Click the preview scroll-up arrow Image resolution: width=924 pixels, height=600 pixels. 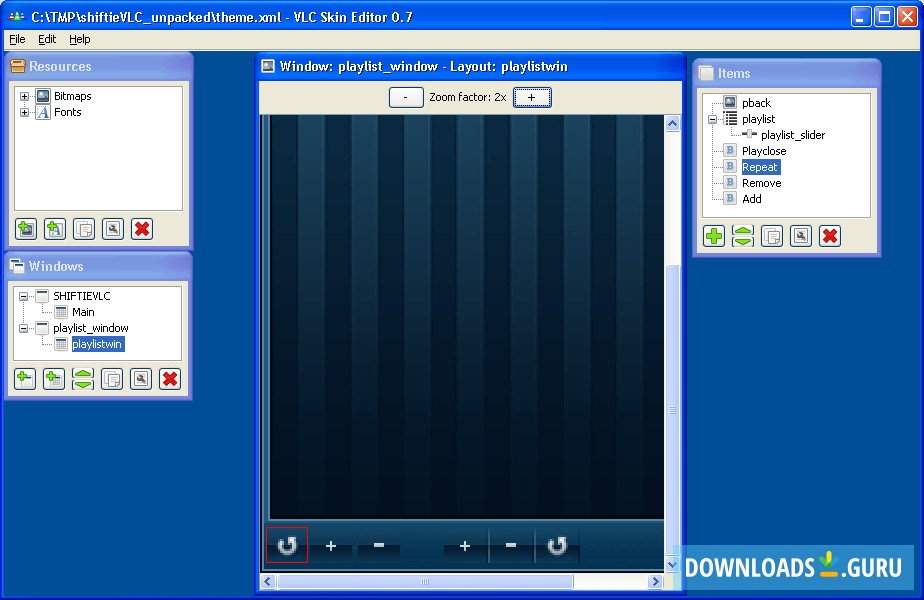(x=672, y=123)
